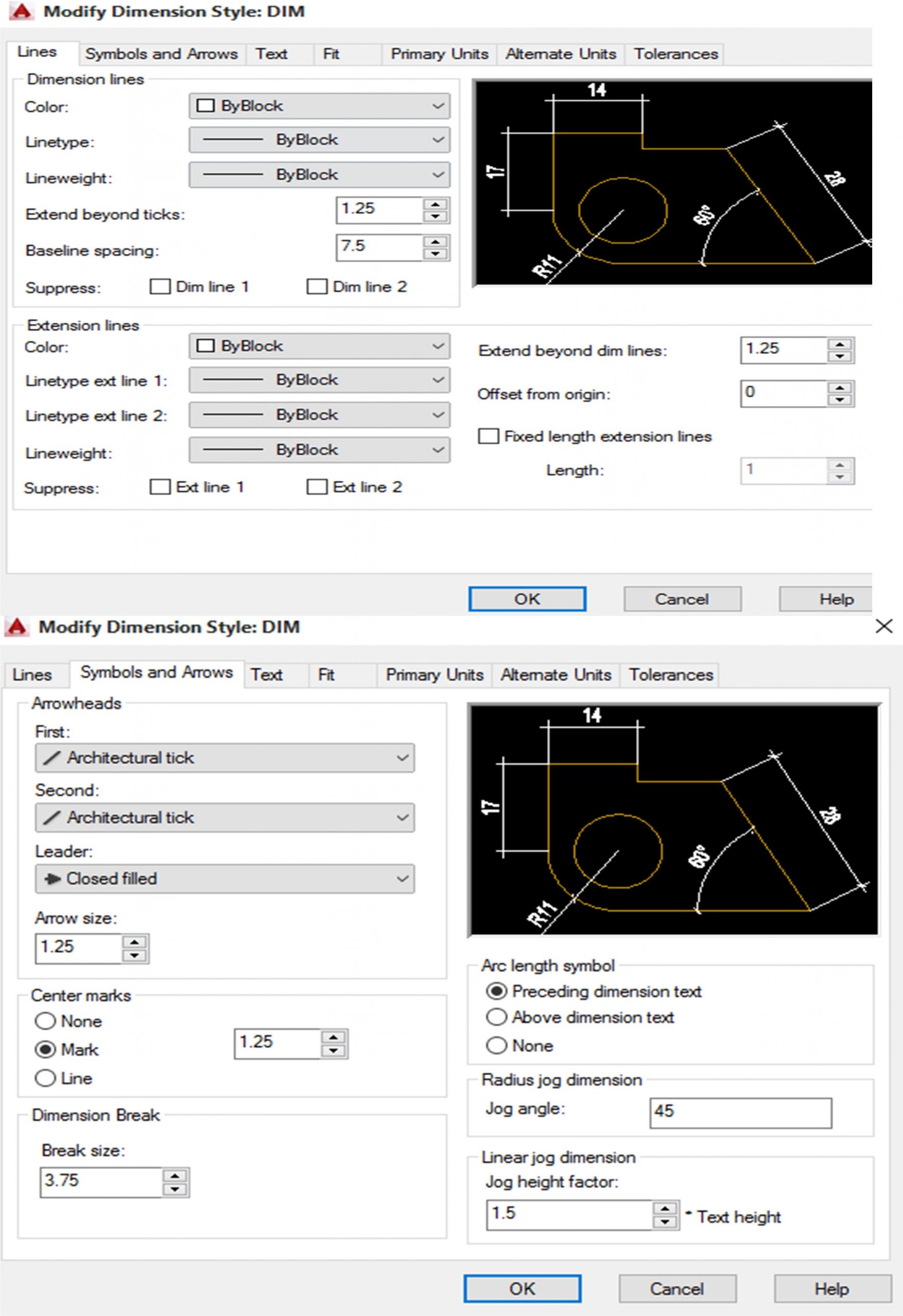
Task: Increase the Extend beyond dim lines value
Action: tap(840, 344)
